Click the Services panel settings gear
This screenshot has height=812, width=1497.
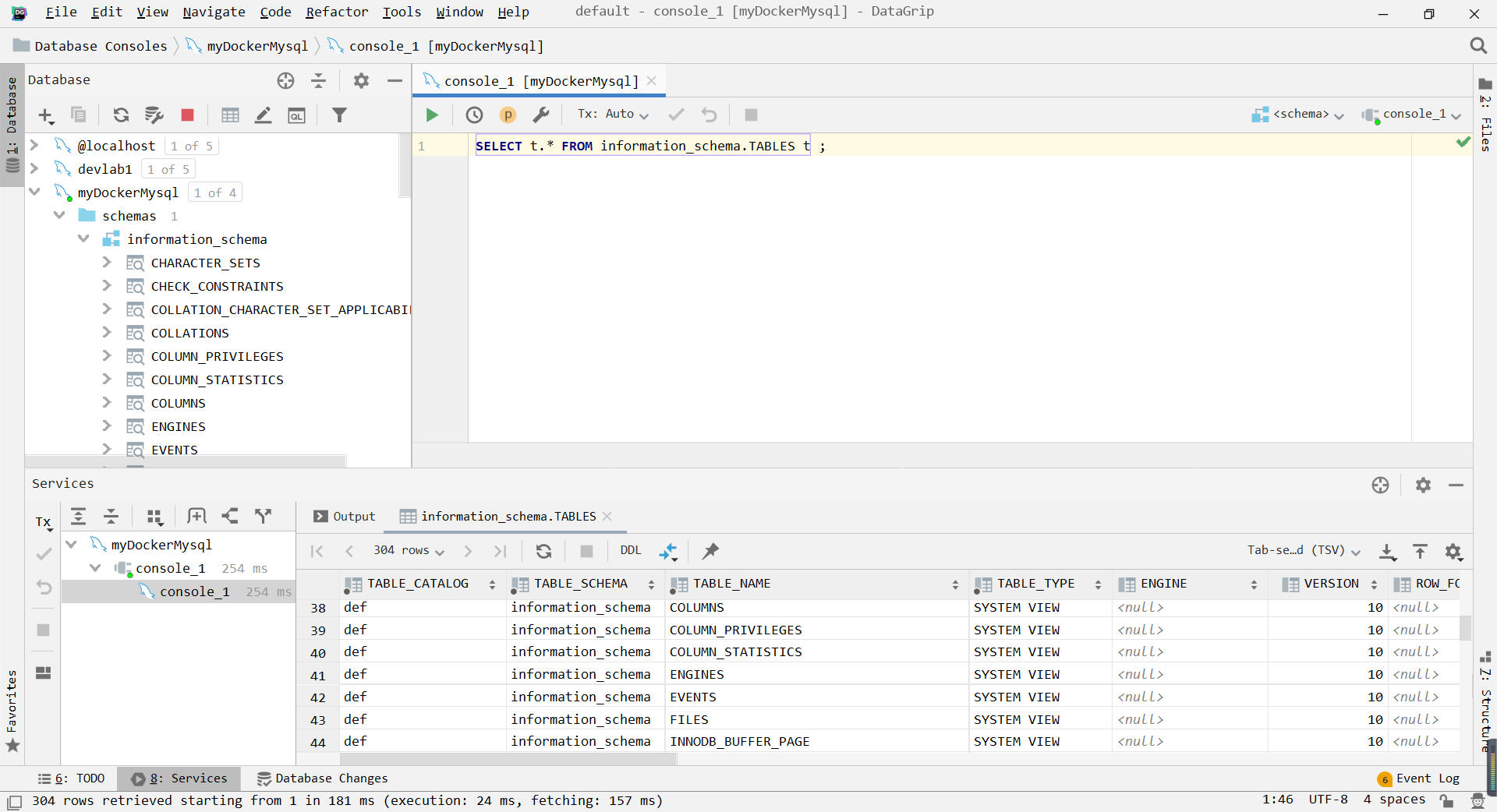[1423, 485]
